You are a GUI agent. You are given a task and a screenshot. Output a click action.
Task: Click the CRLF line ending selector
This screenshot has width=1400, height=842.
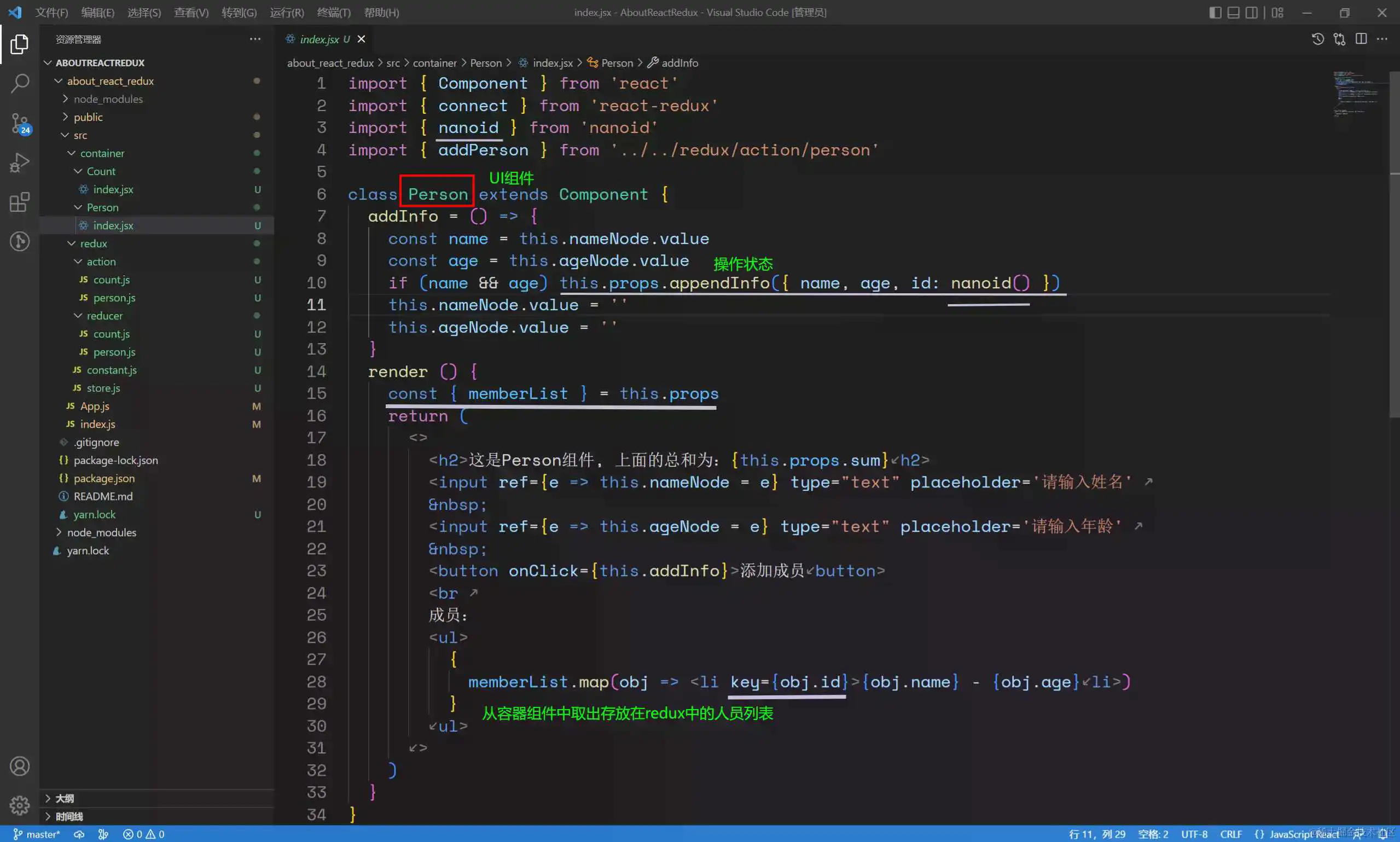tap(1231, 834)
